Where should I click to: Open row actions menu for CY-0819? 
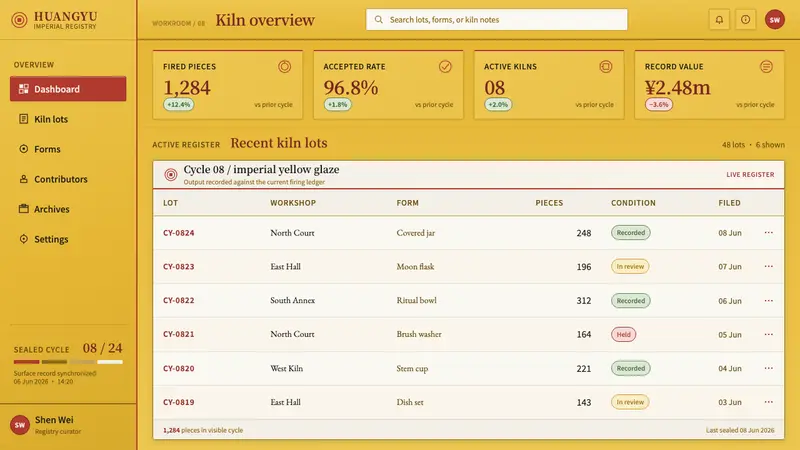(x=768, y=402)
